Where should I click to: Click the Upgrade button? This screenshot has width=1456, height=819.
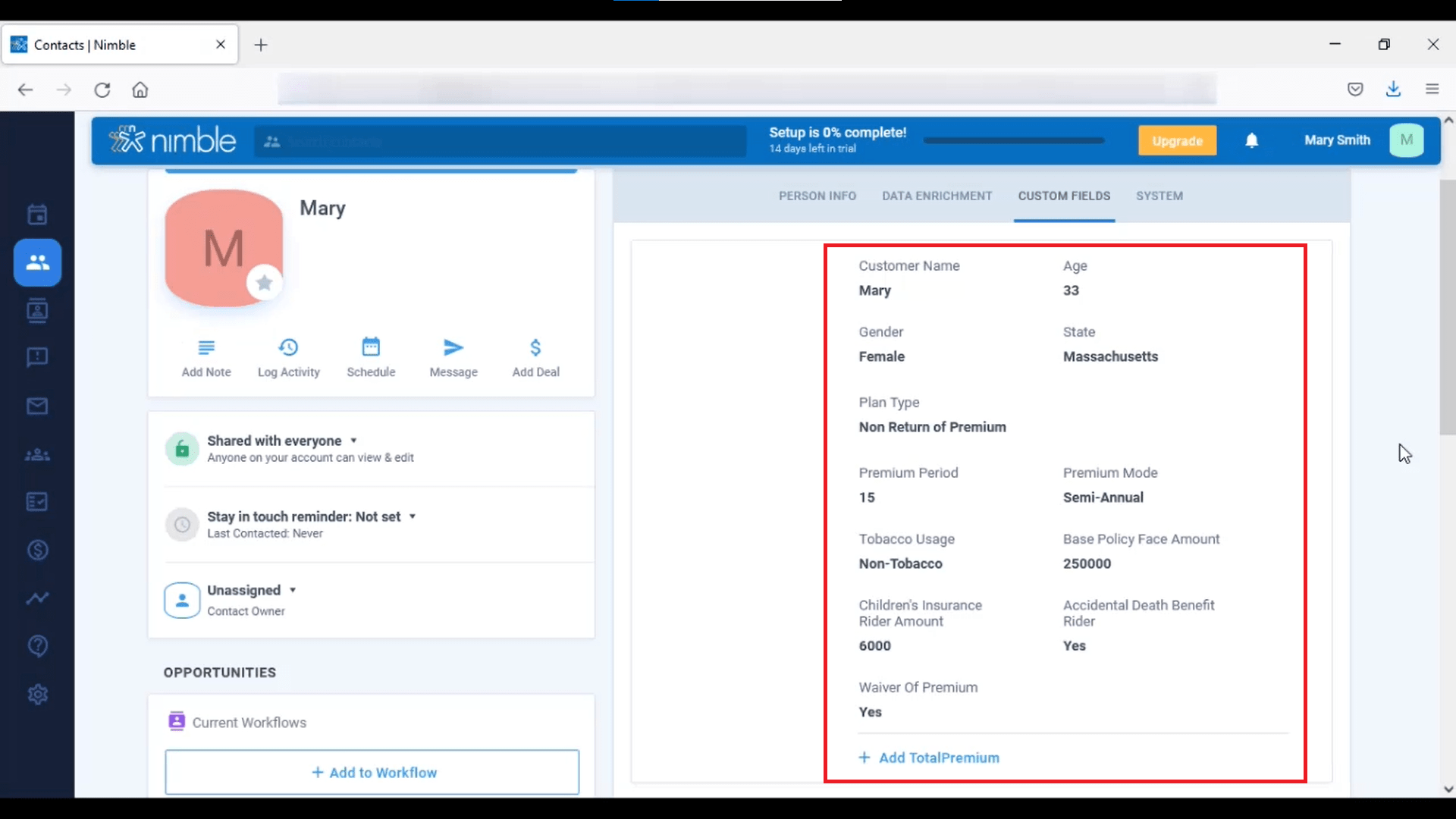coord(1177,140)
